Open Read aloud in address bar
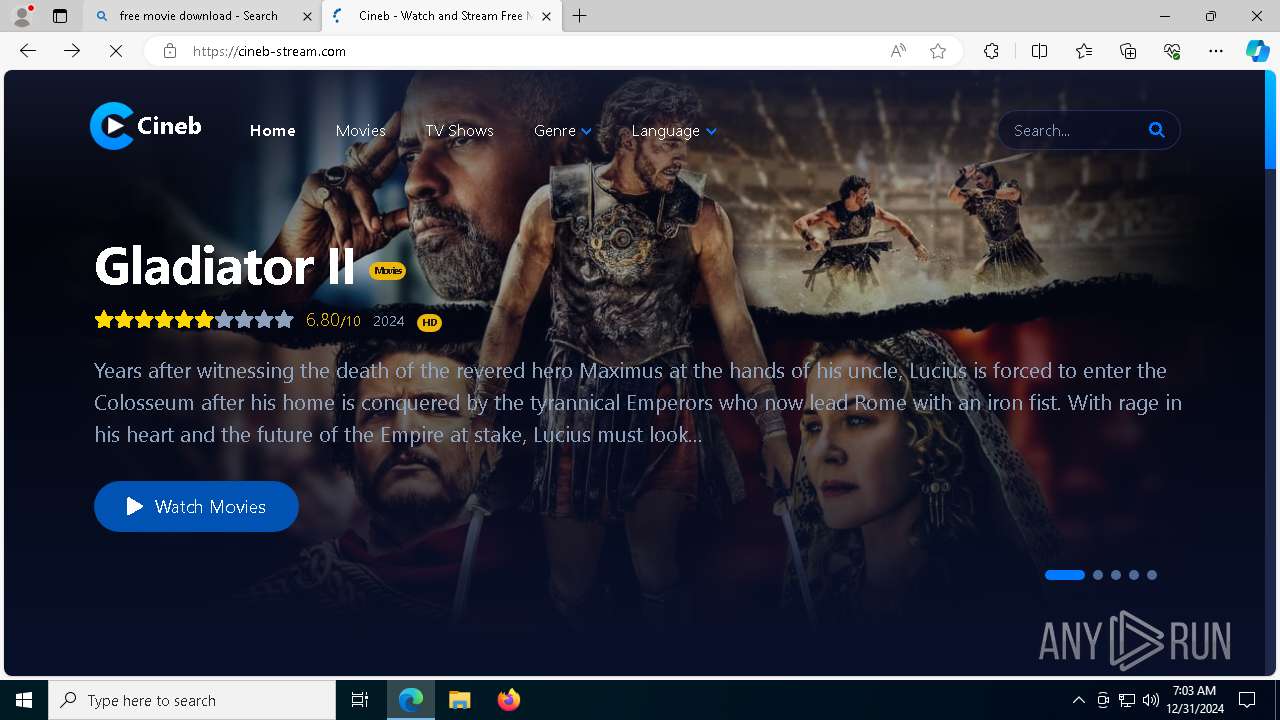The width and height of the screenshot is (1280, 720). 898,51
